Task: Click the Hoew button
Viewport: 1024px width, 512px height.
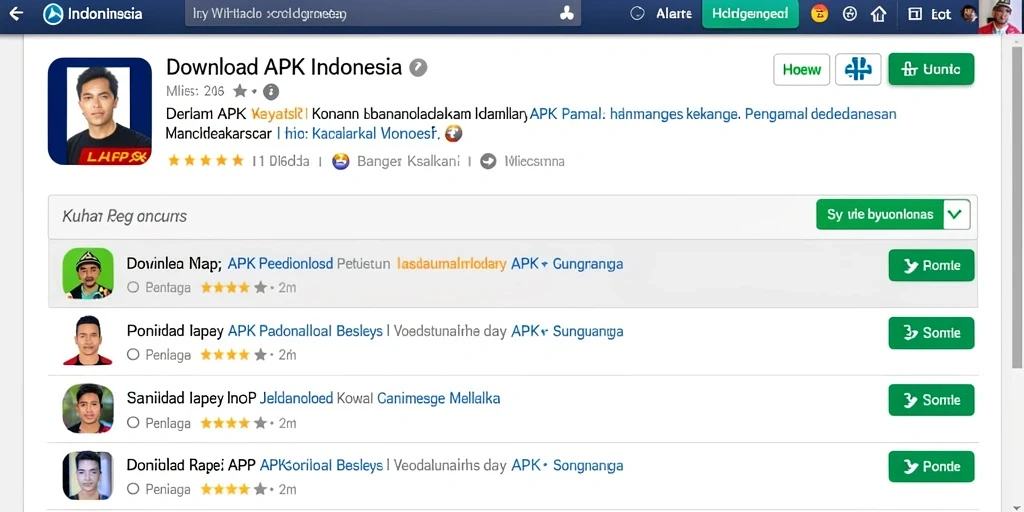Action: point(801,69)
